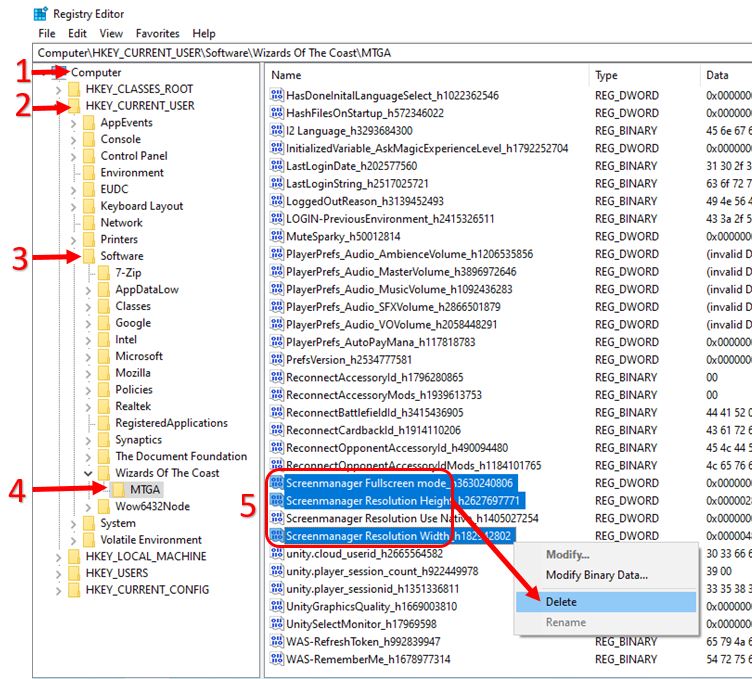
Task: Click the 7-Zip folder icon
Action: [104, 273]
